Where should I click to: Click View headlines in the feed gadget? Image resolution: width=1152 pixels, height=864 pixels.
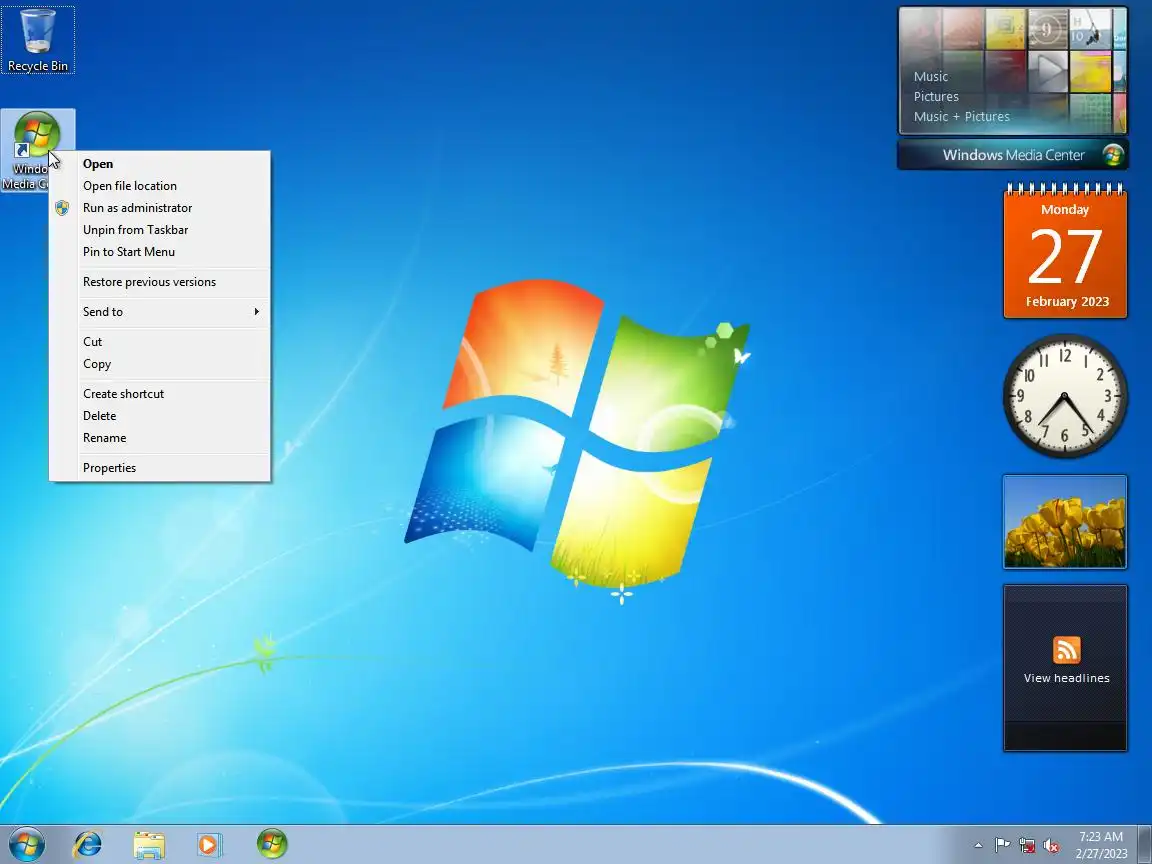coord(1067,678)
